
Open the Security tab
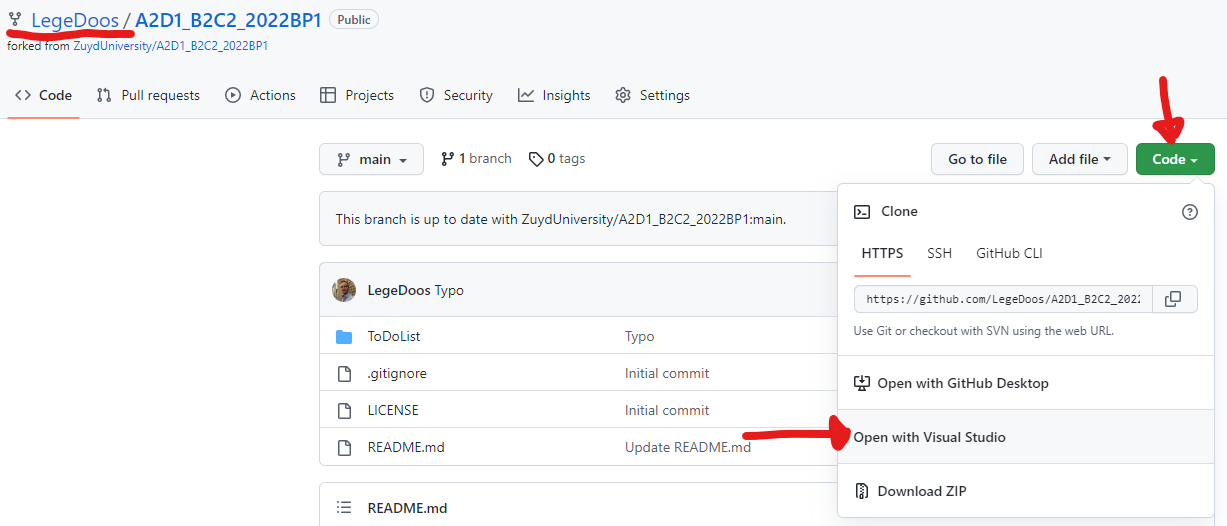(455, 95)
